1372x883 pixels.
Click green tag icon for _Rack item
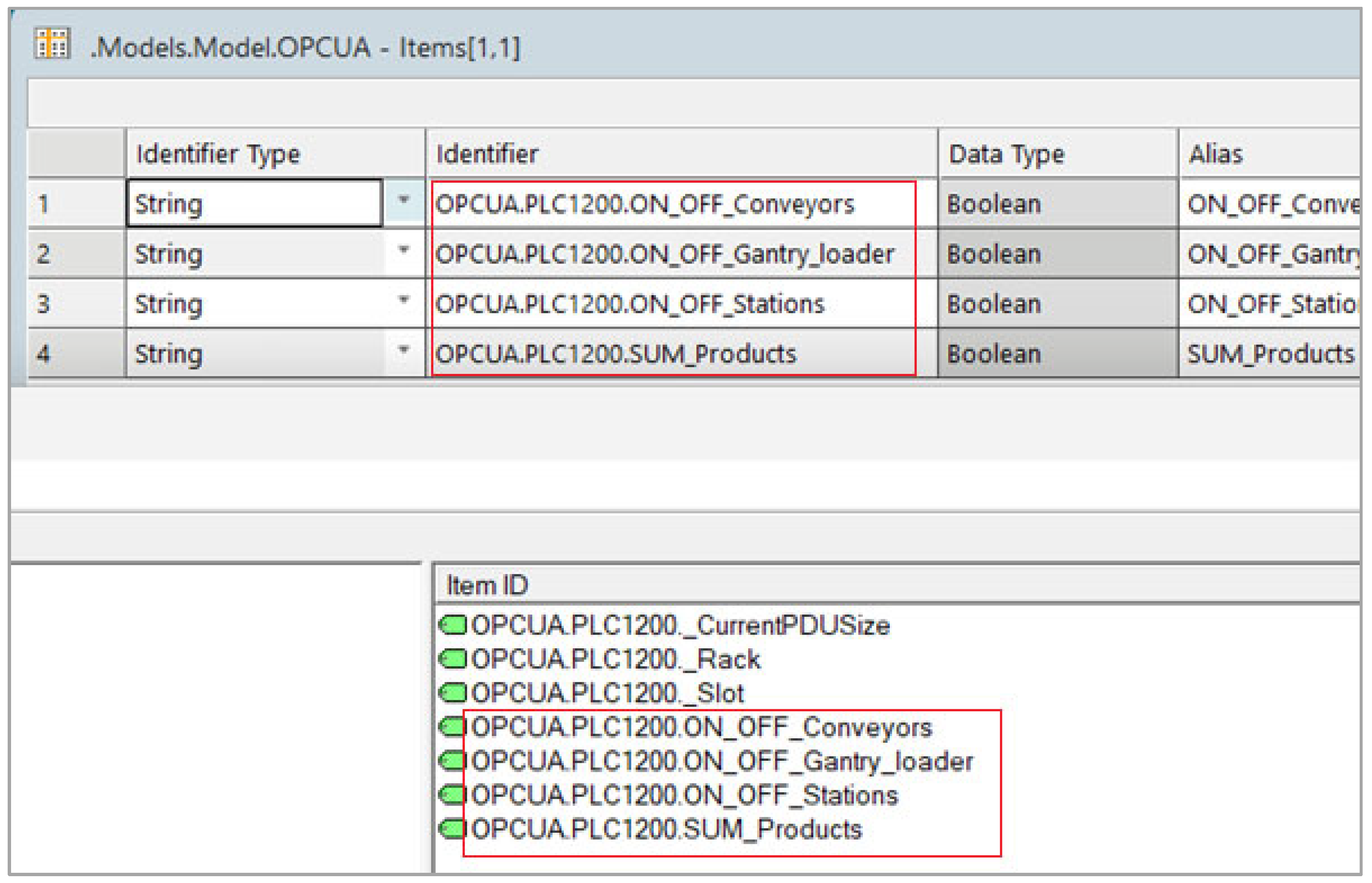click(454, 659)
